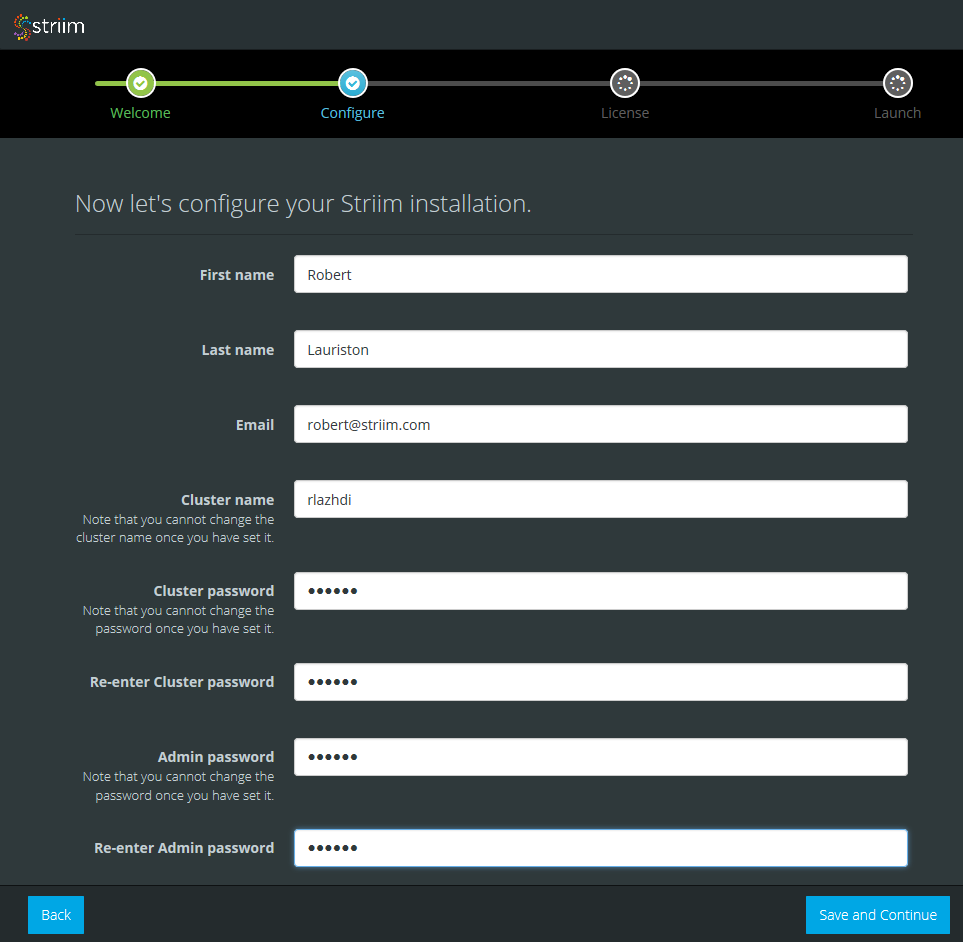Focus the First name field
The height and width of the screenshot is (942, 963).
click(x=601, y=274)
